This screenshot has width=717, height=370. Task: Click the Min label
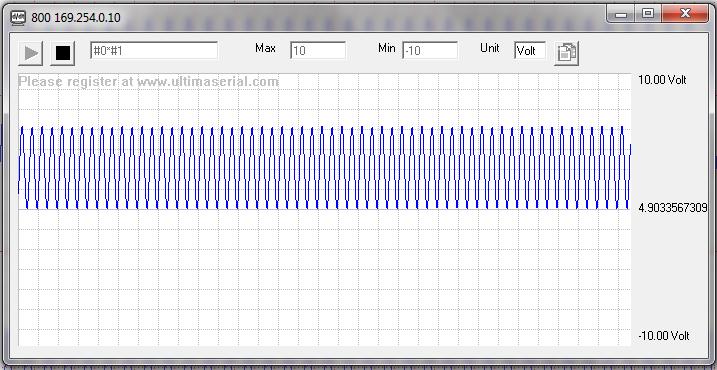point(387,48)
